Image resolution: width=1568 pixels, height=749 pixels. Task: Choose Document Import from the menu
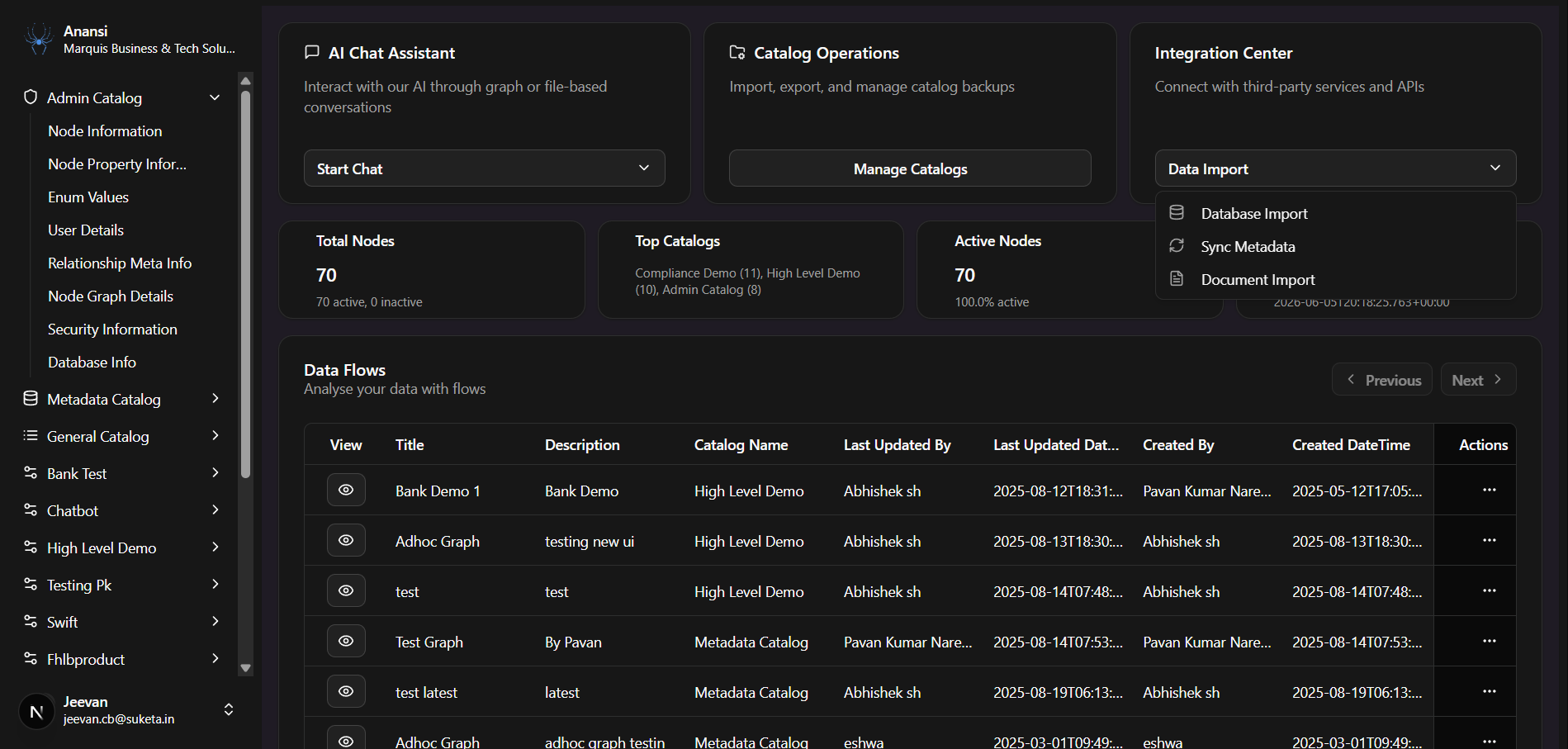click(x=1335, y=279)
